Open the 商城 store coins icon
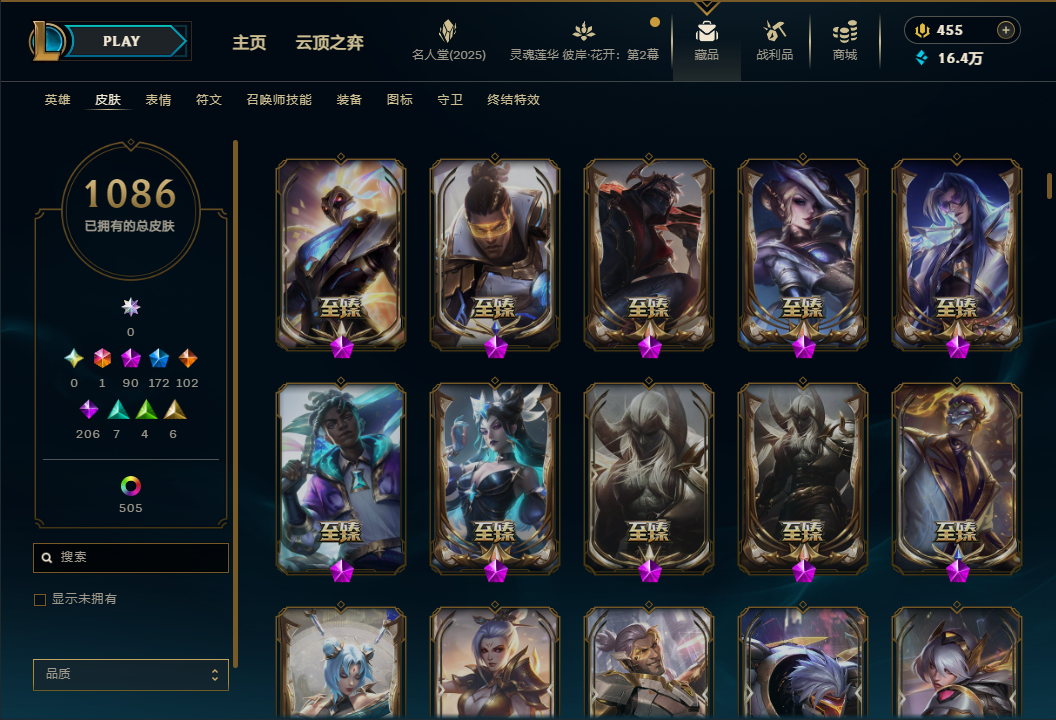The width and height of the screenshot is (1056, 720). (845, 31)
